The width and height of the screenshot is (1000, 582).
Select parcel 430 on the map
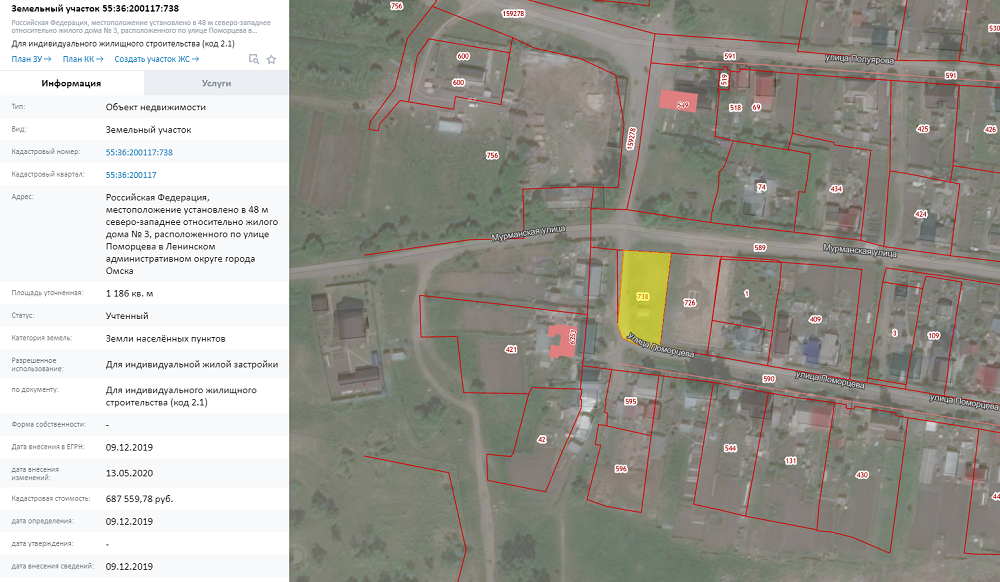click(862, 474)
